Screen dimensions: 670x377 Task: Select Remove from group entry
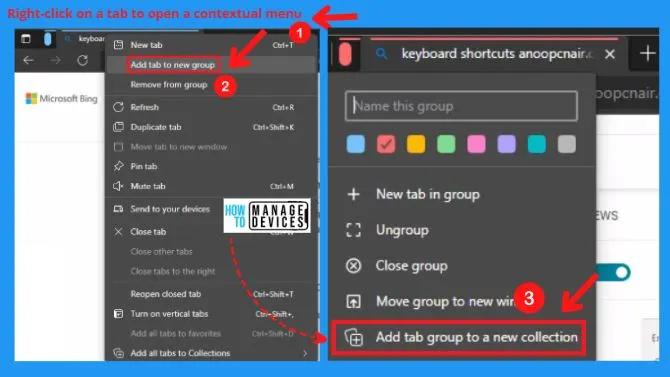pos(169,85)
